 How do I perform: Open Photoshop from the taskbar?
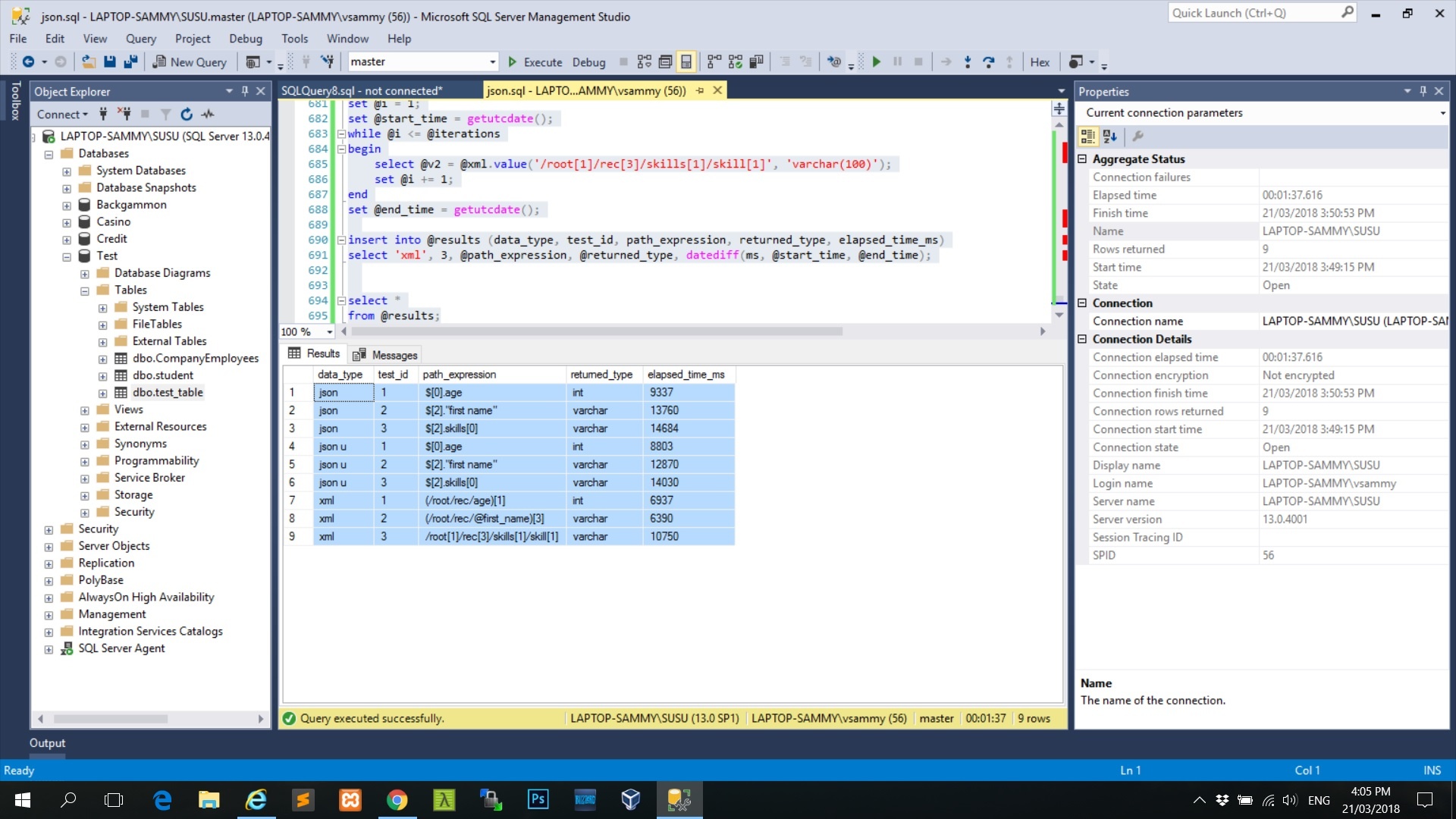[538, 800]
